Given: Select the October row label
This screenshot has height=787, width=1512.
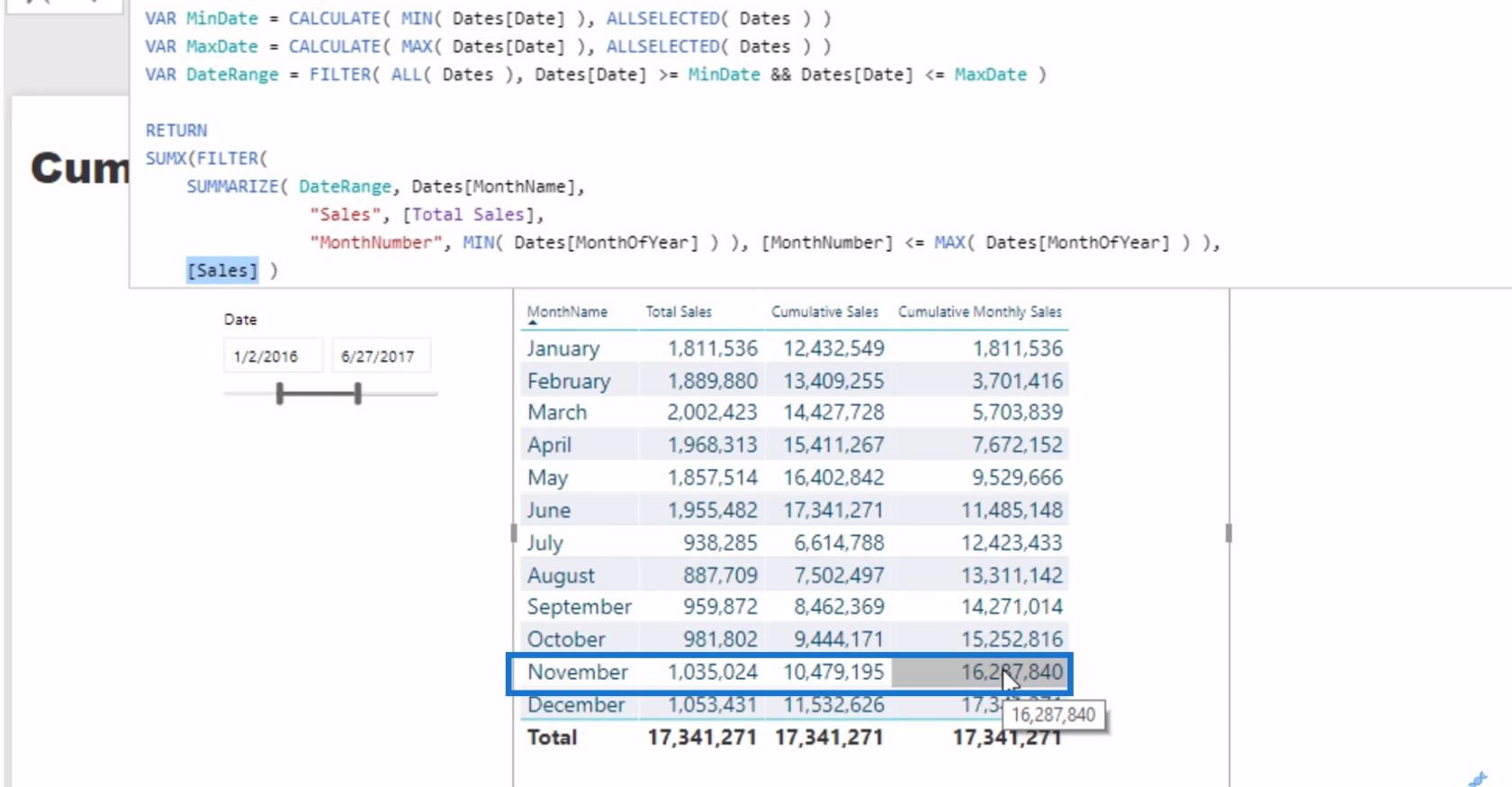Looking at the screenshot, I should pos(566,639).
